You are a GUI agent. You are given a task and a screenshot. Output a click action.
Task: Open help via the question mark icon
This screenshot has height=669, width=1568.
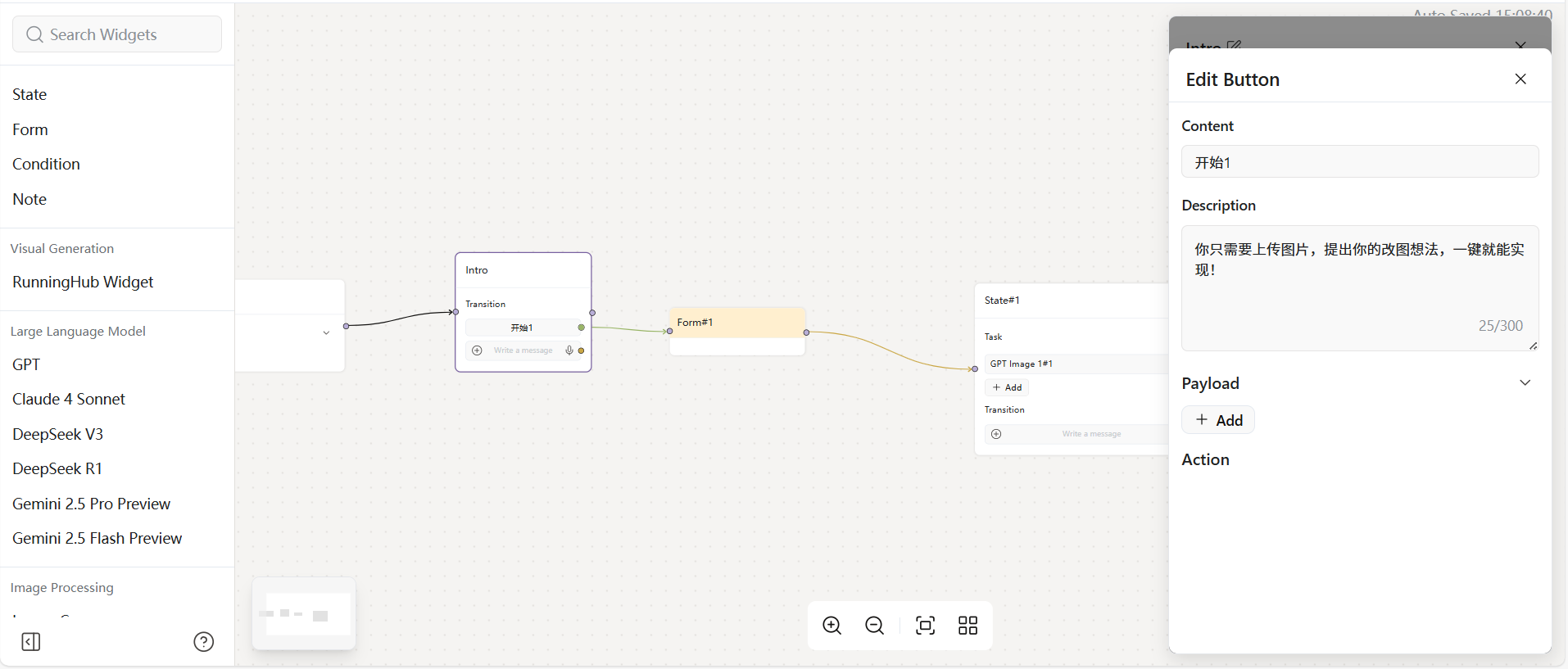coord(203,642)
